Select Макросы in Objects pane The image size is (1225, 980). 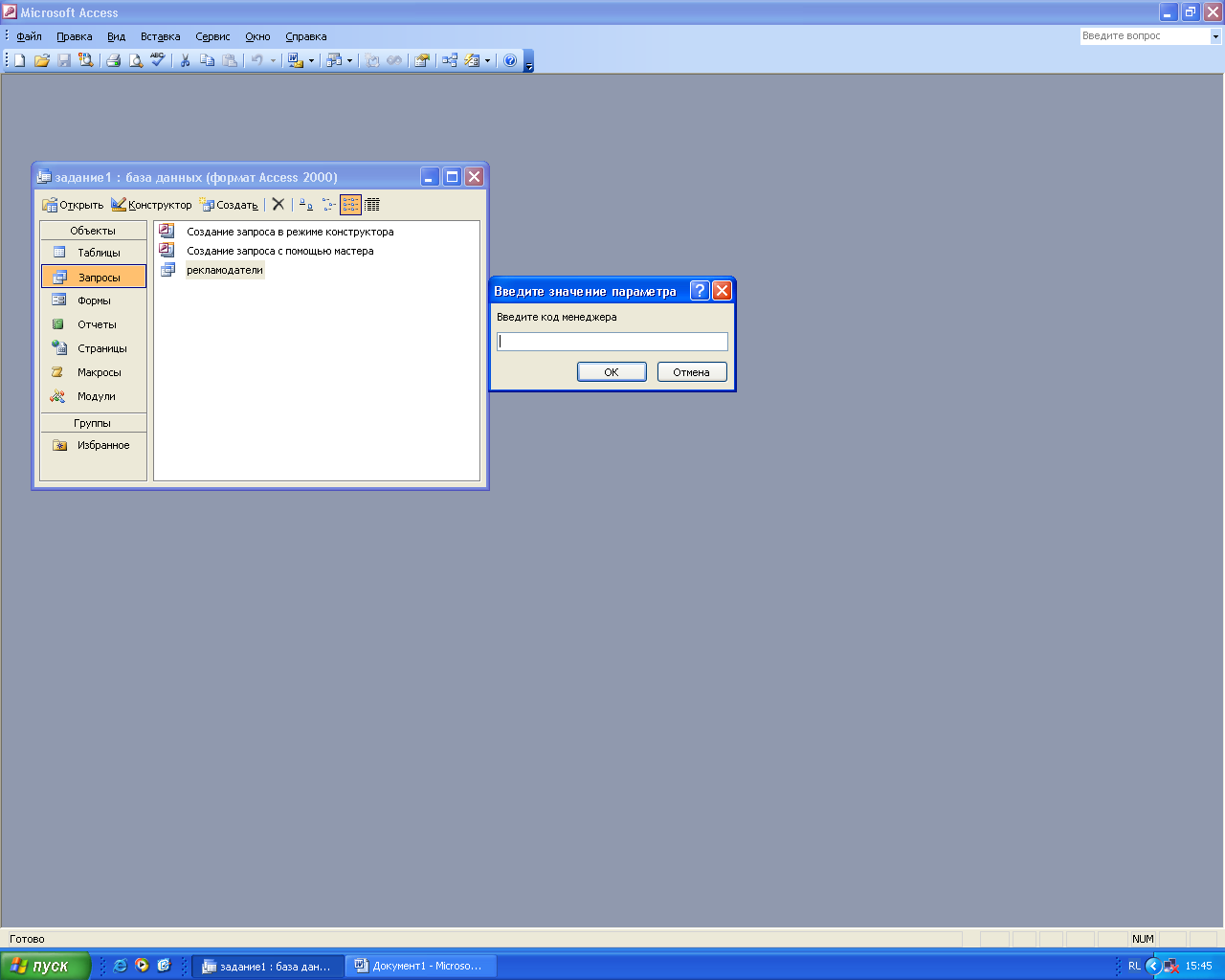point(94,372)
